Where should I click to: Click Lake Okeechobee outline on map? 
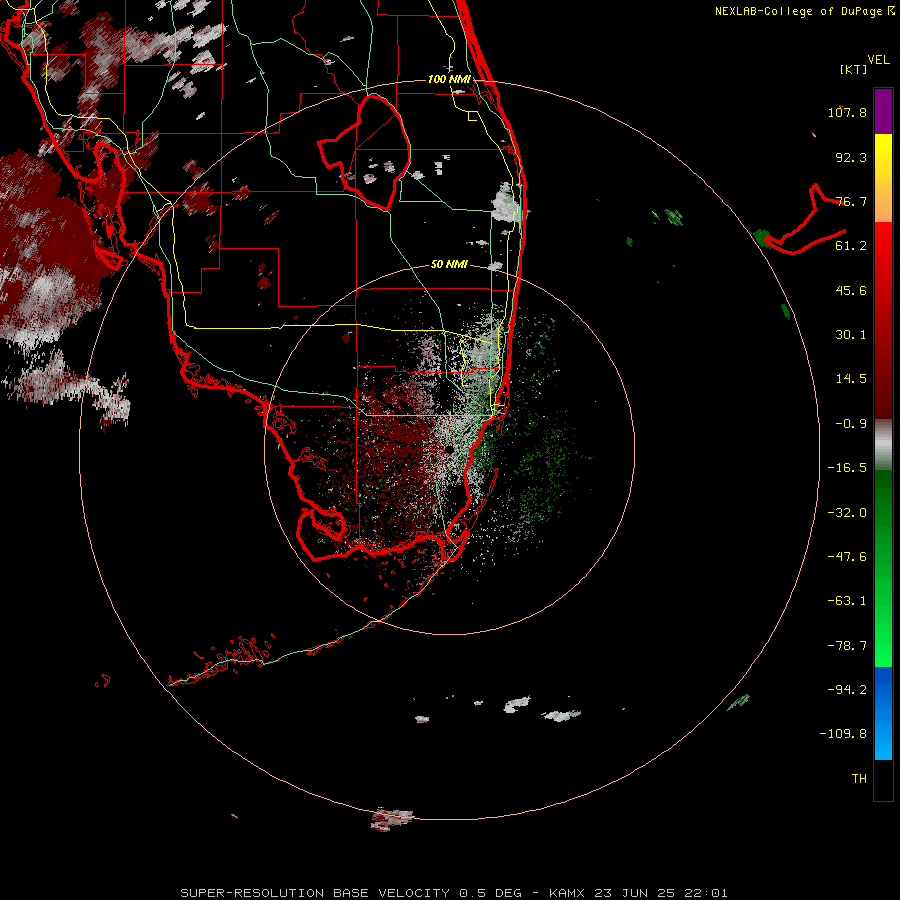(365, 153)
